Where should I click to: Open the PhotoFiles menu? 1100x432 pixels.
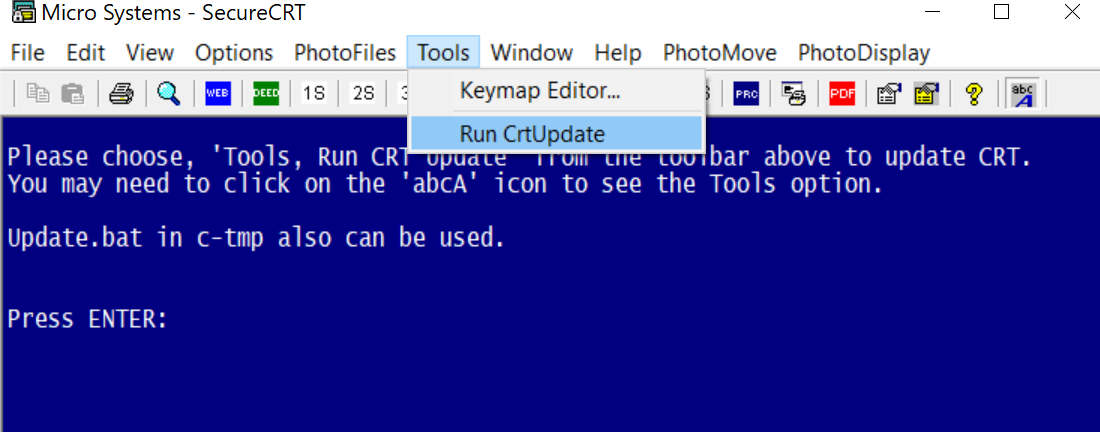point(345,53)
